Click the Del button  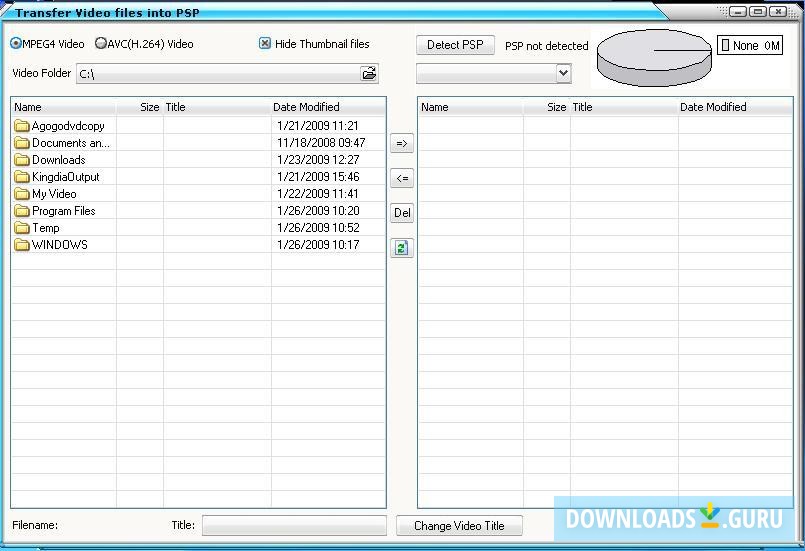402,213
